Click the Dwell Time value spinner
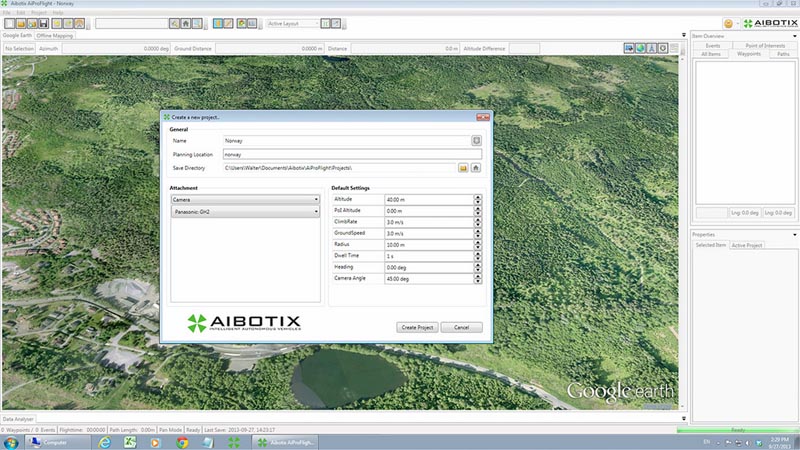The image size is (800, 450). (478, 256)
